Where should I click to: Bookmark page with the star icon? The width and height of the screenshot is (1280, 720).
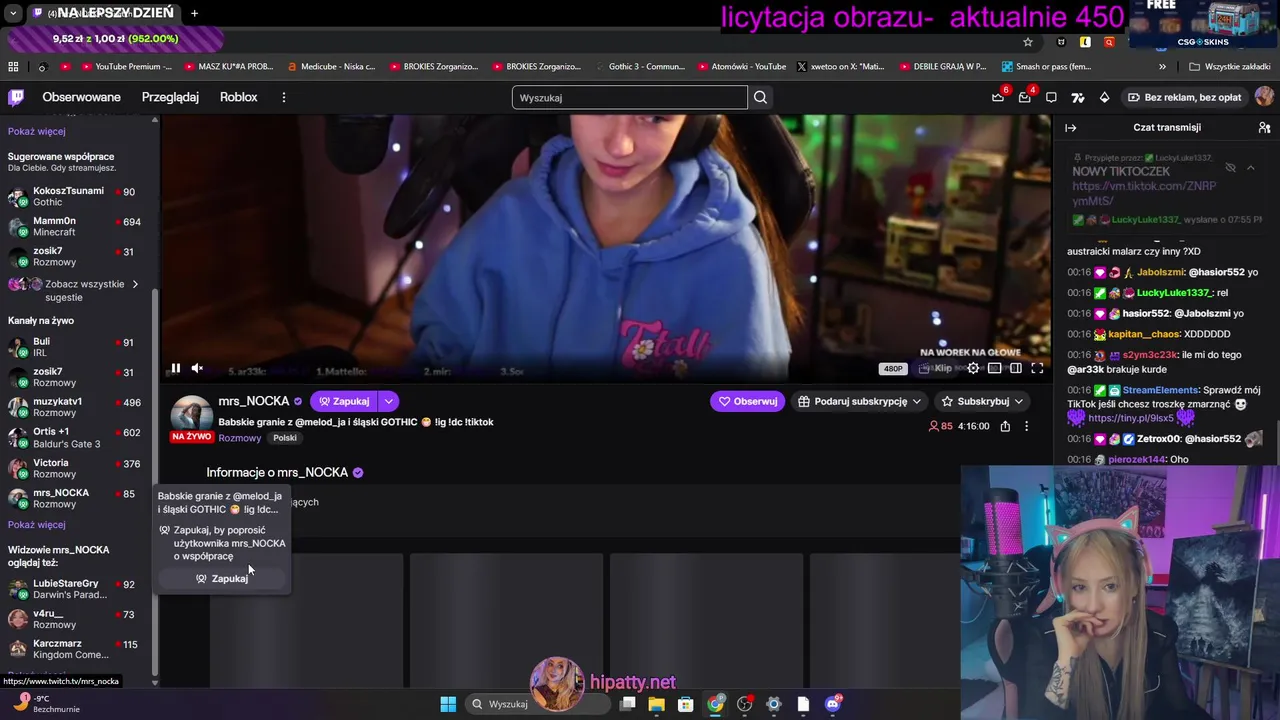click(x=1027, y=42)
